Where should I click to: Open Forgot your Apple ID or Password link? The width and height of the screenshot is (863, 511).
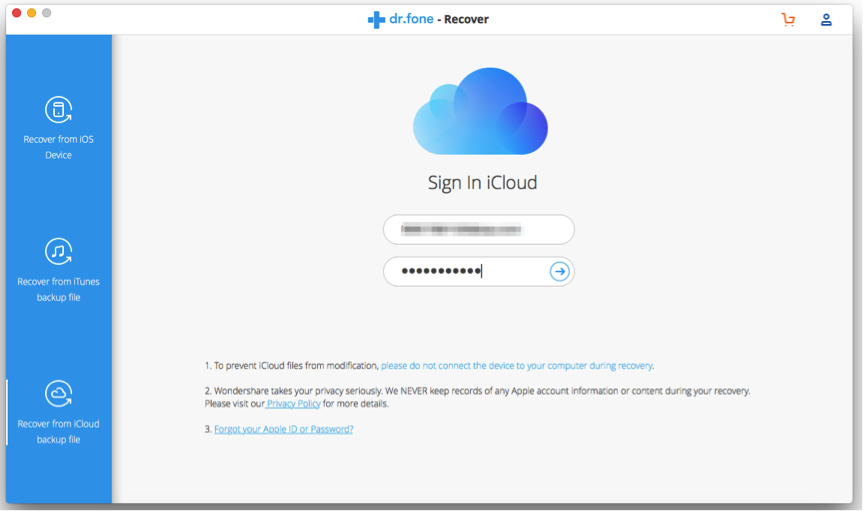click(283, 429)
